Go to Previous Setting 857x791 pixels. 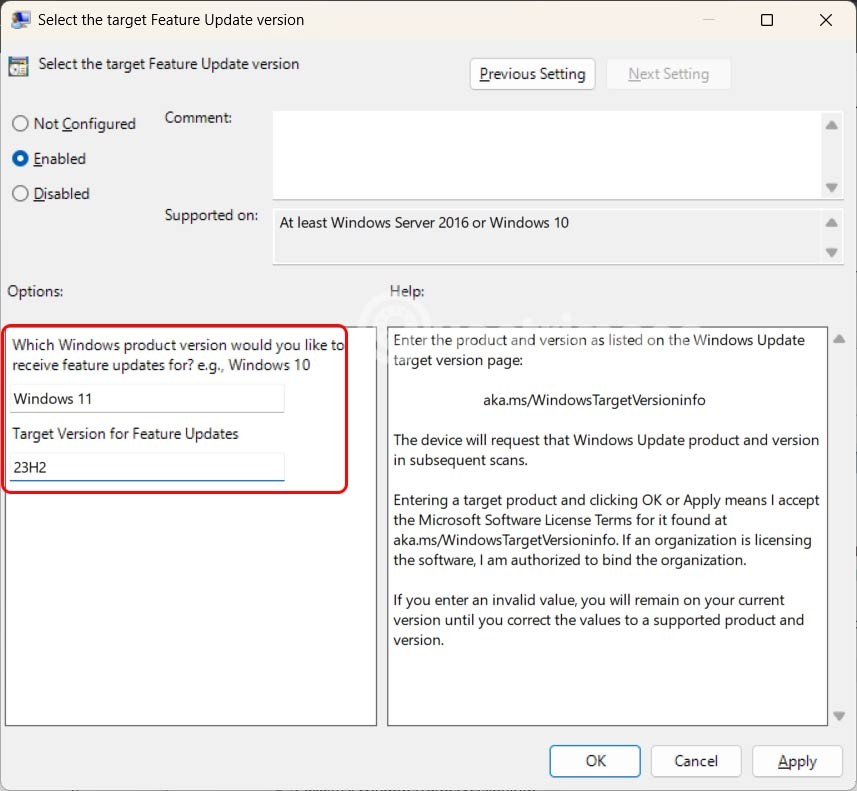(x=532, y=74)
